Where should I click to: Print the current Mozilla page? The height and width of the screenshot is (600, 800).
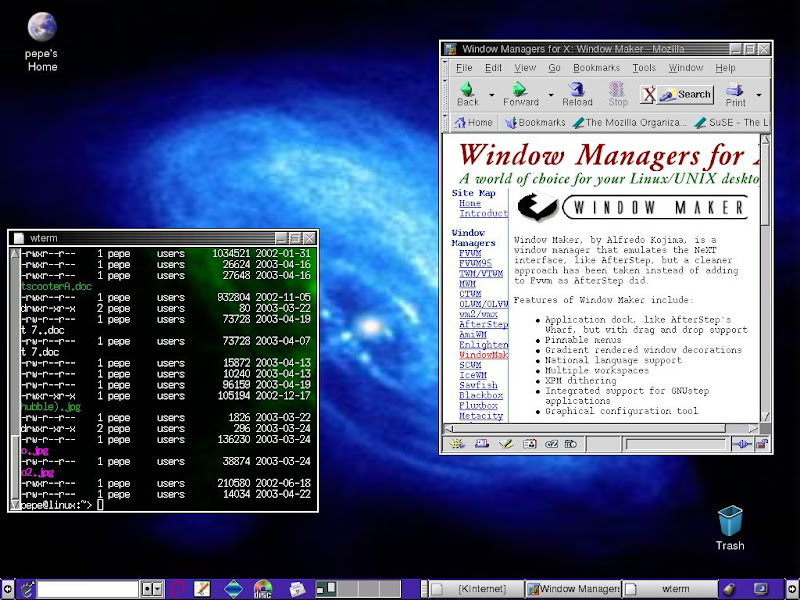coord(735,95)
